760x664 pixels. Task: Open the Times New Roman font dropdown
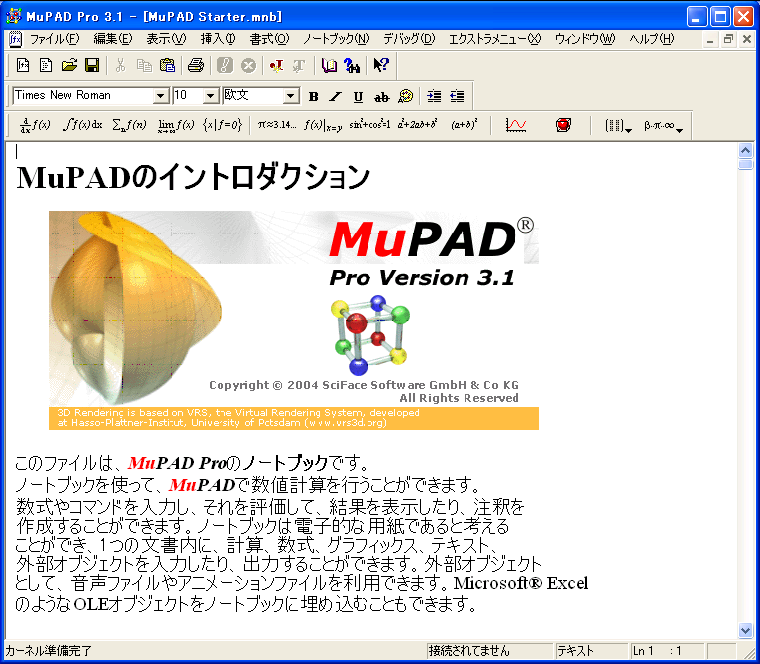pos(160,96)
